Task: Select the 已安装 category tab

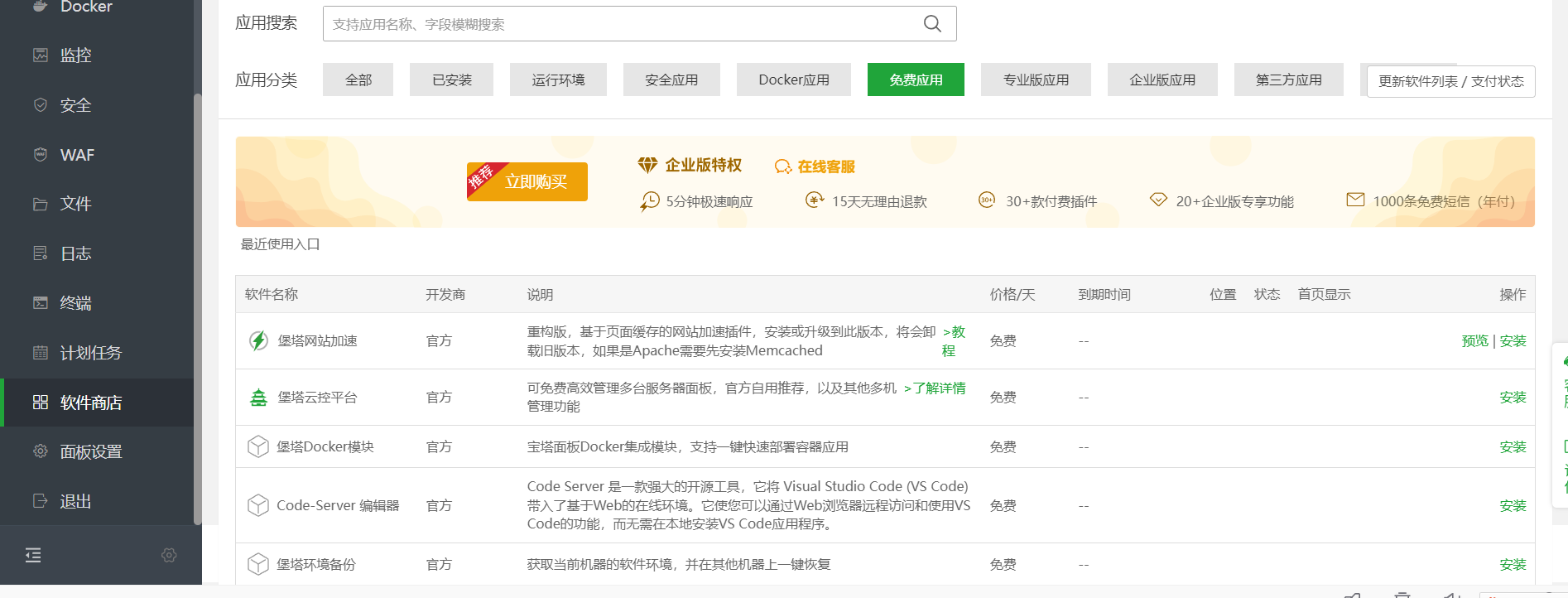Action: point(451,80)
